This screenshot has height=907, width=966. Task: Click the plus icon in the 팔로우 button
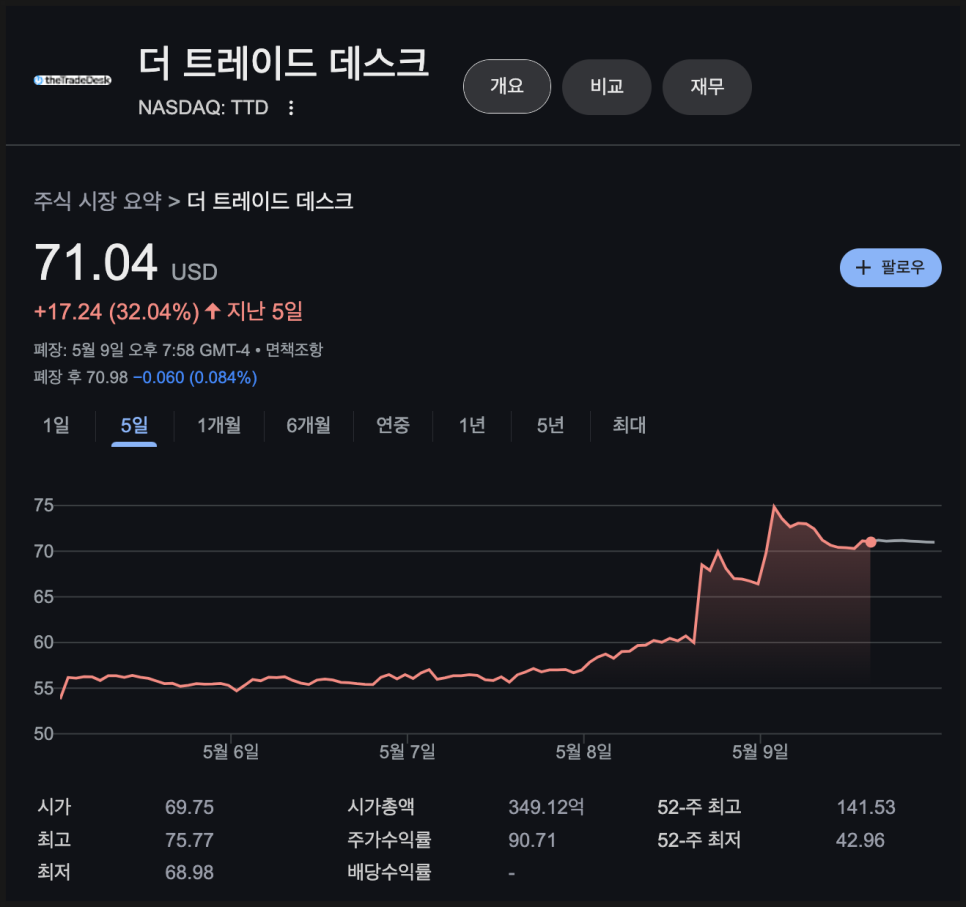863,267
